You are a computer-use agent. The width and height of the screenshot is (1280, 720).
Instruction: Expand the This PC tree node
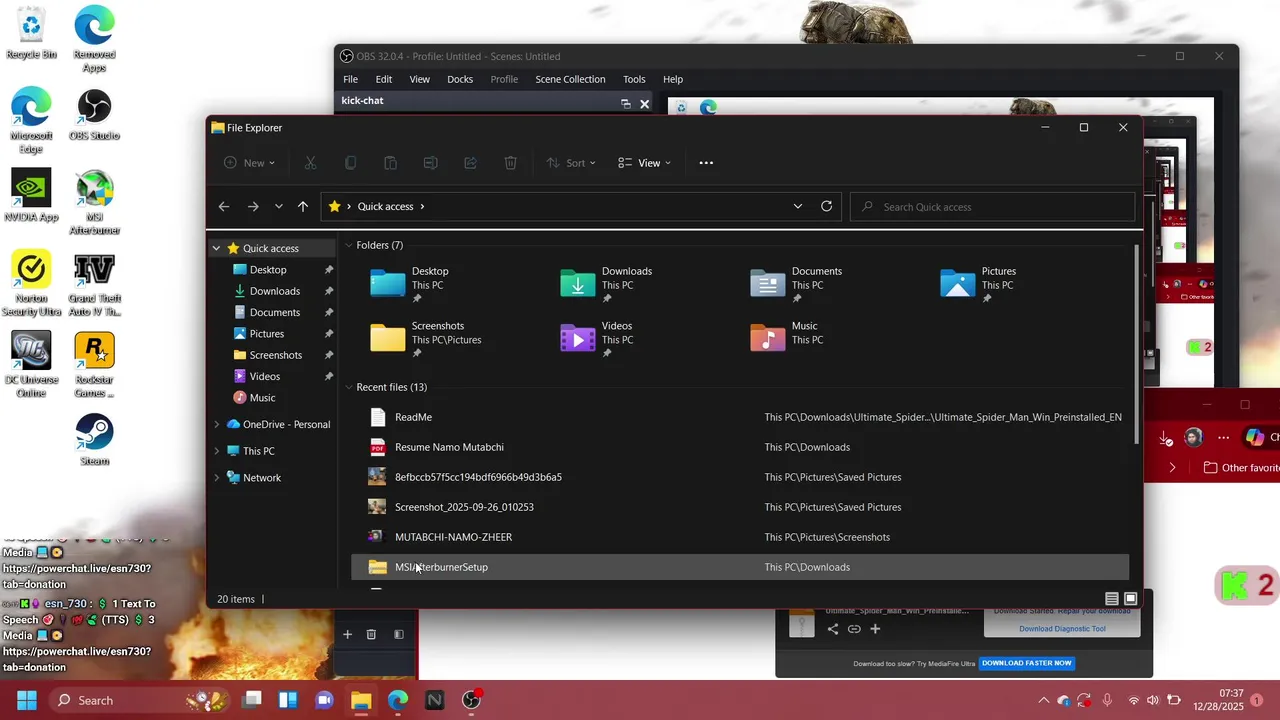coord(216,451)
